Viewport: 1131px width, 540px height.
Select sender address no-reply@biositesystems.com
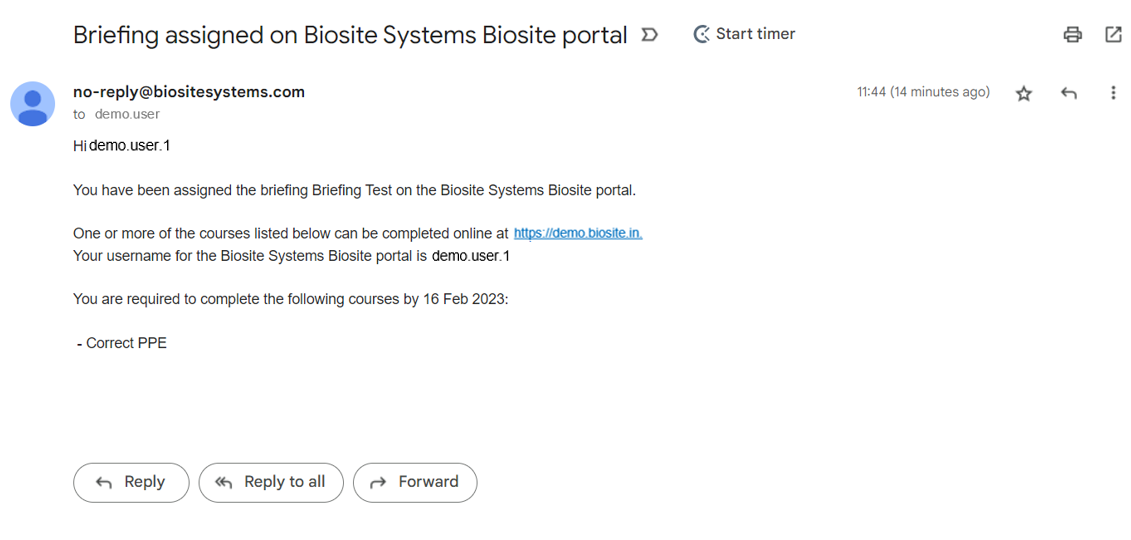[x=189, y=92]
